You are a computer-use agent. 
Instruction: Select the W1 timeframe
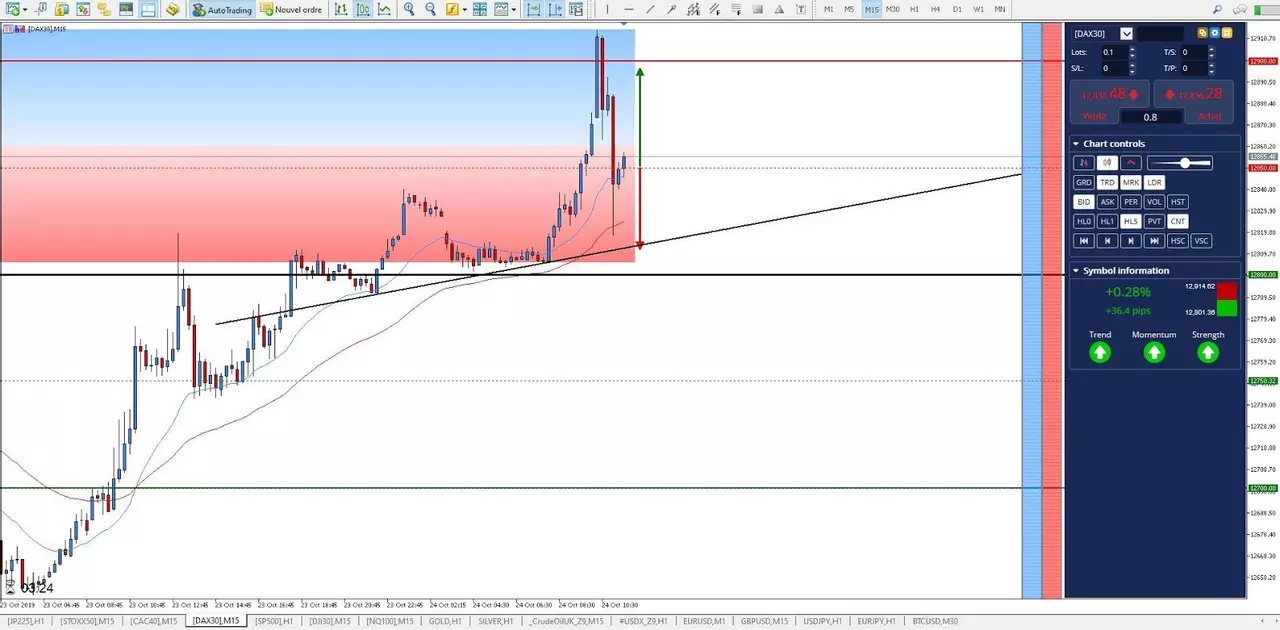(978, 9)
